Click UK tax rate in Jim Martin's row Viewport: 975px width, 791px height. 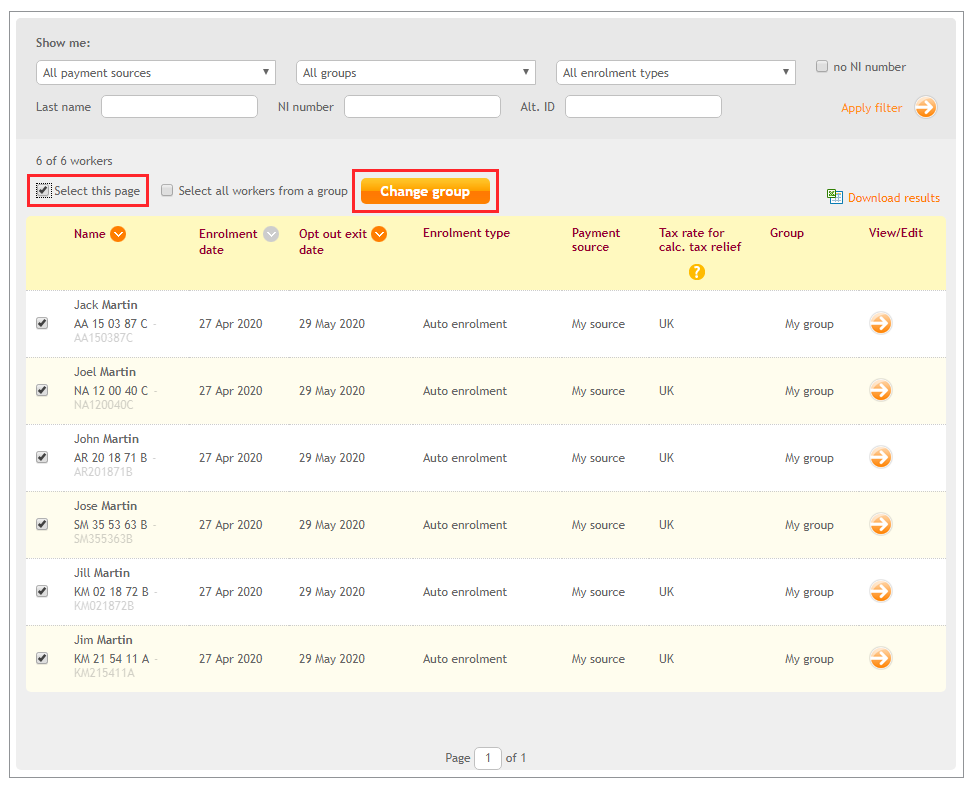click(x=666, y=659)
